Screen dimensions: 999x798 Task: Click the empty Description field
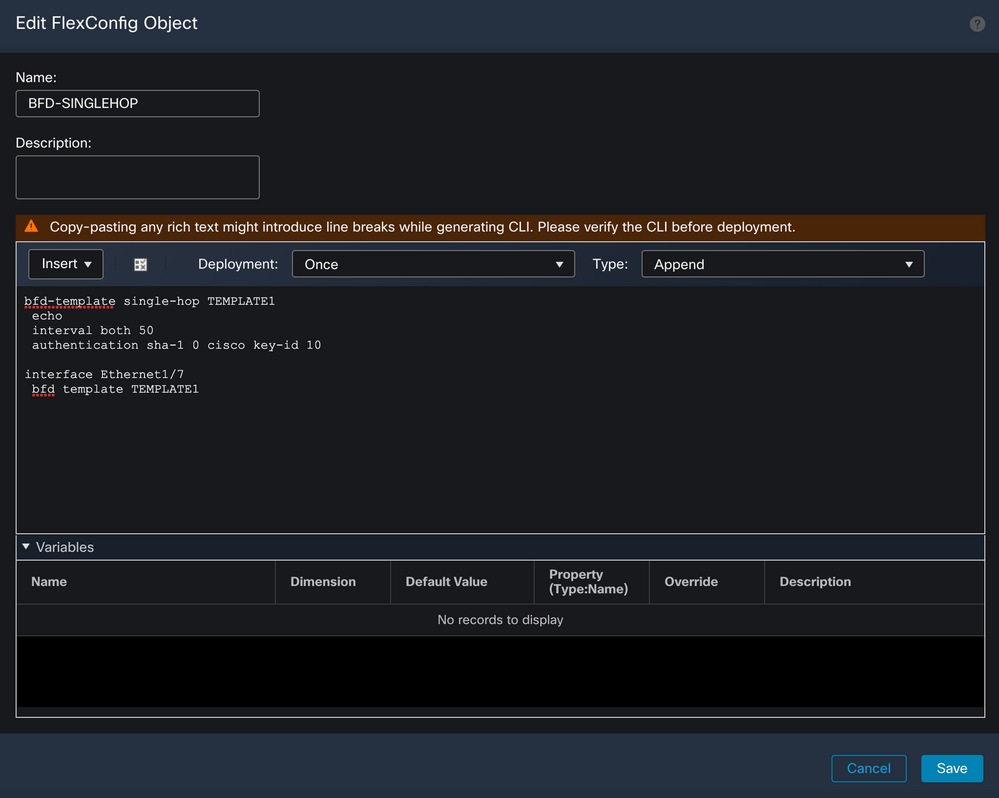137,176
